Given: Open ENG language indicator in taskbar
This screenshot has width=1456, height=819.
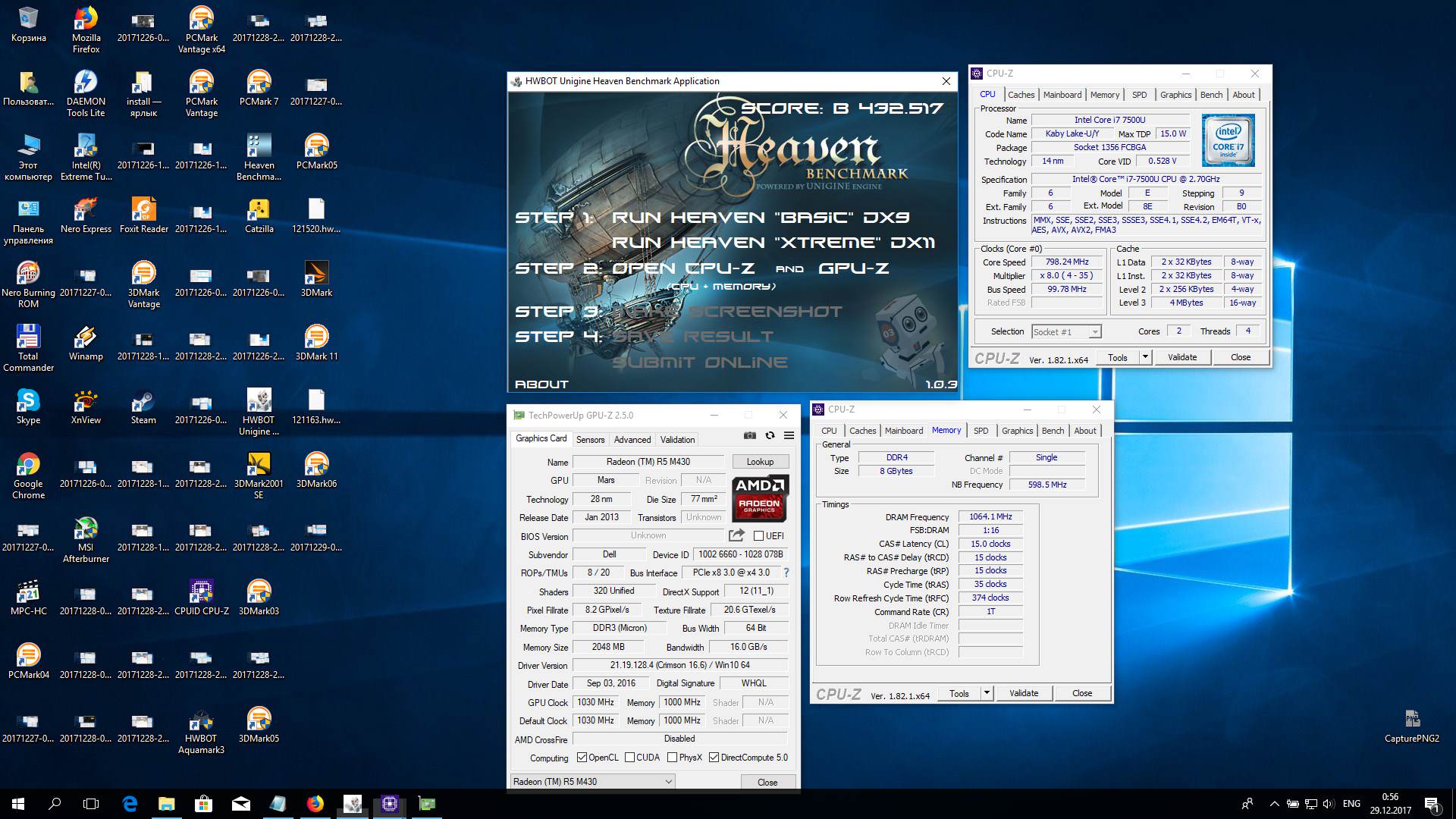Looking at the screenshot, I should point(1351,804).
